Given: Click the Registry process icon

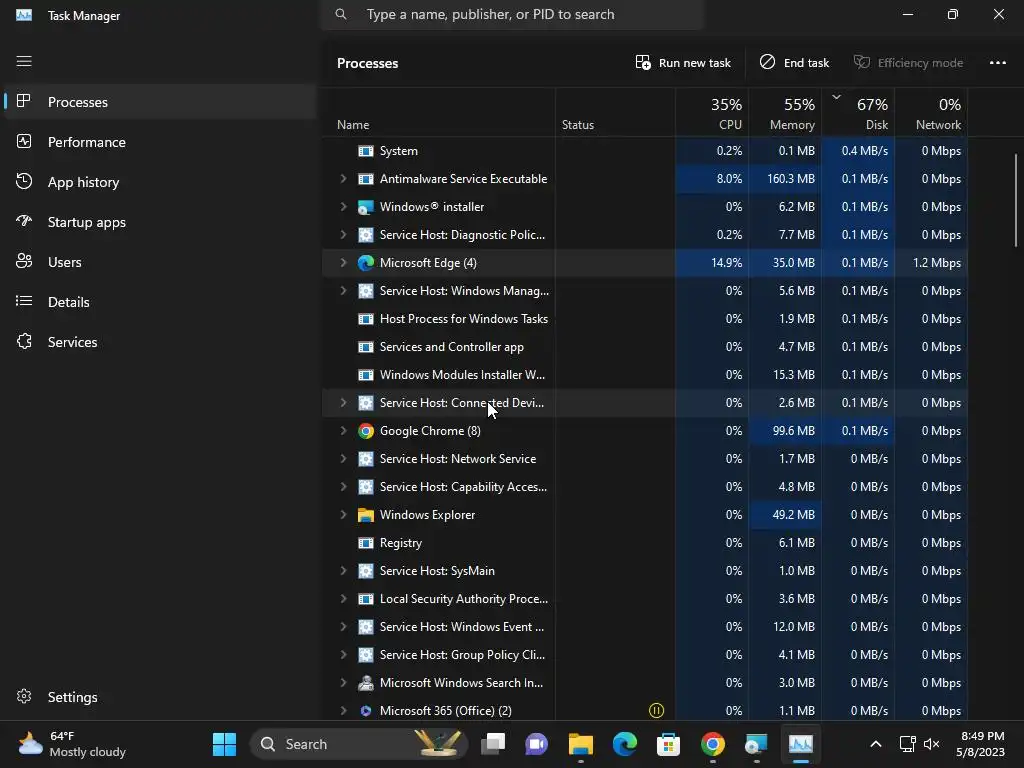Looking at the screenshot, I should click(366, 543).
